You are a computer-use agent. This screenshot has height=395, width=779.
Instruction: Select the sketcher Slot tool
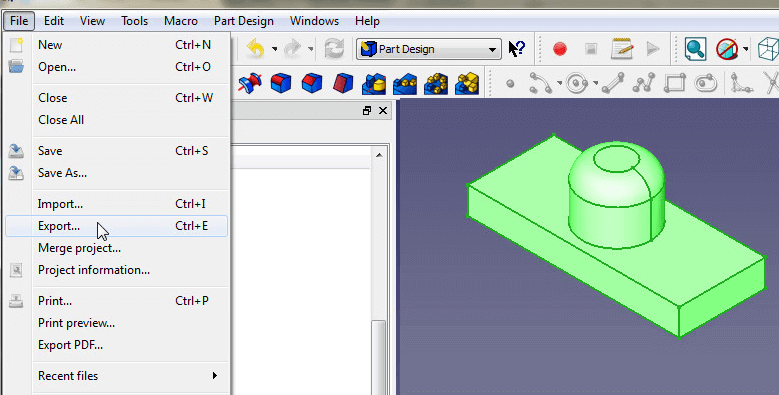pos(705,83)
